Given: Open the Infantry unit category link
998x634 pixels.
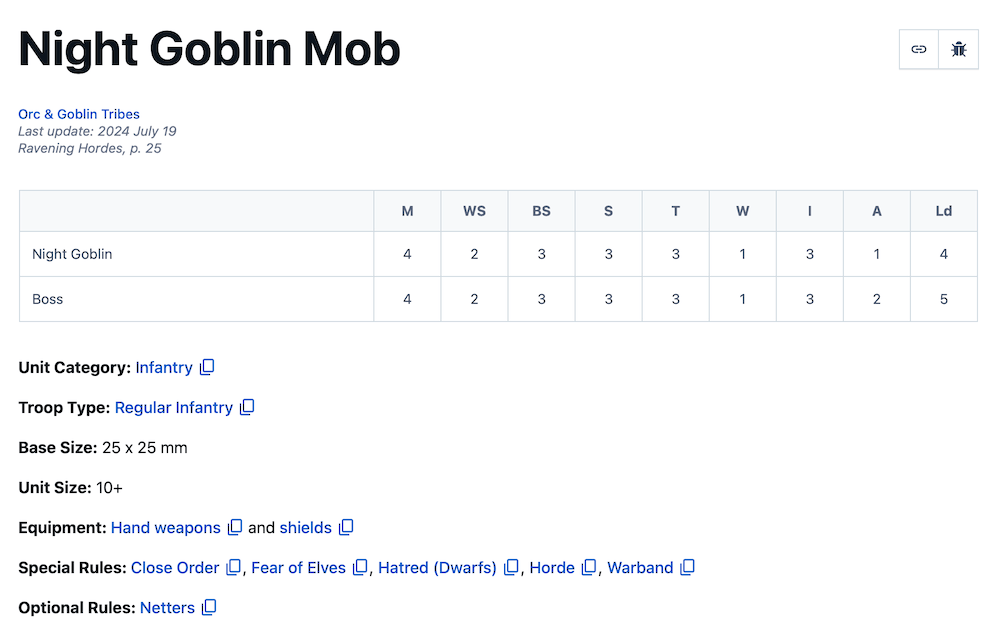Looking at the screenshot, I should point(164,368).
